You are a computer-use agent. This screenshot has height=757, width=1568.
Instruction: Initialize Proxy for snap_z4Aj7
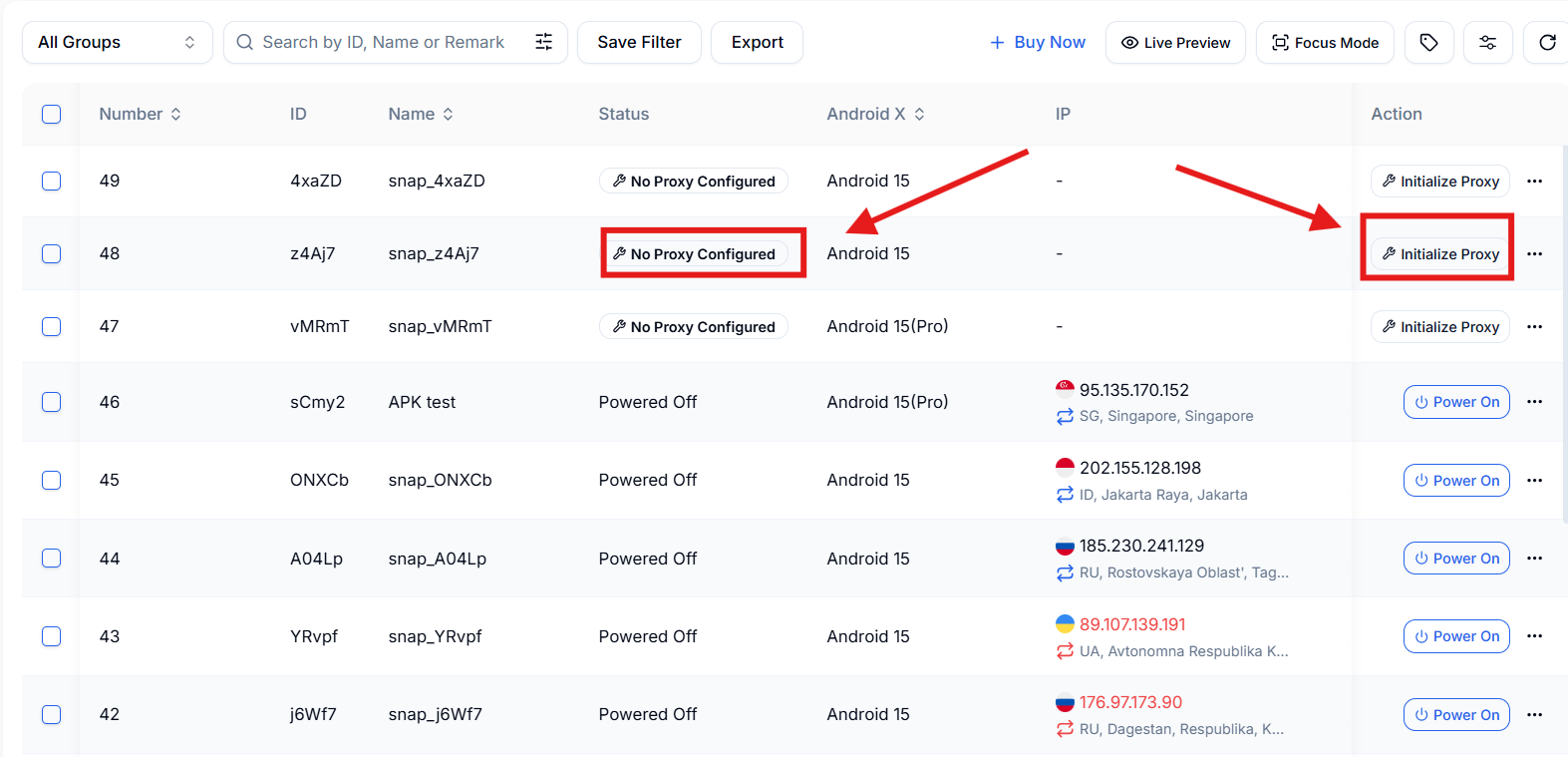tap(1440, 254)
